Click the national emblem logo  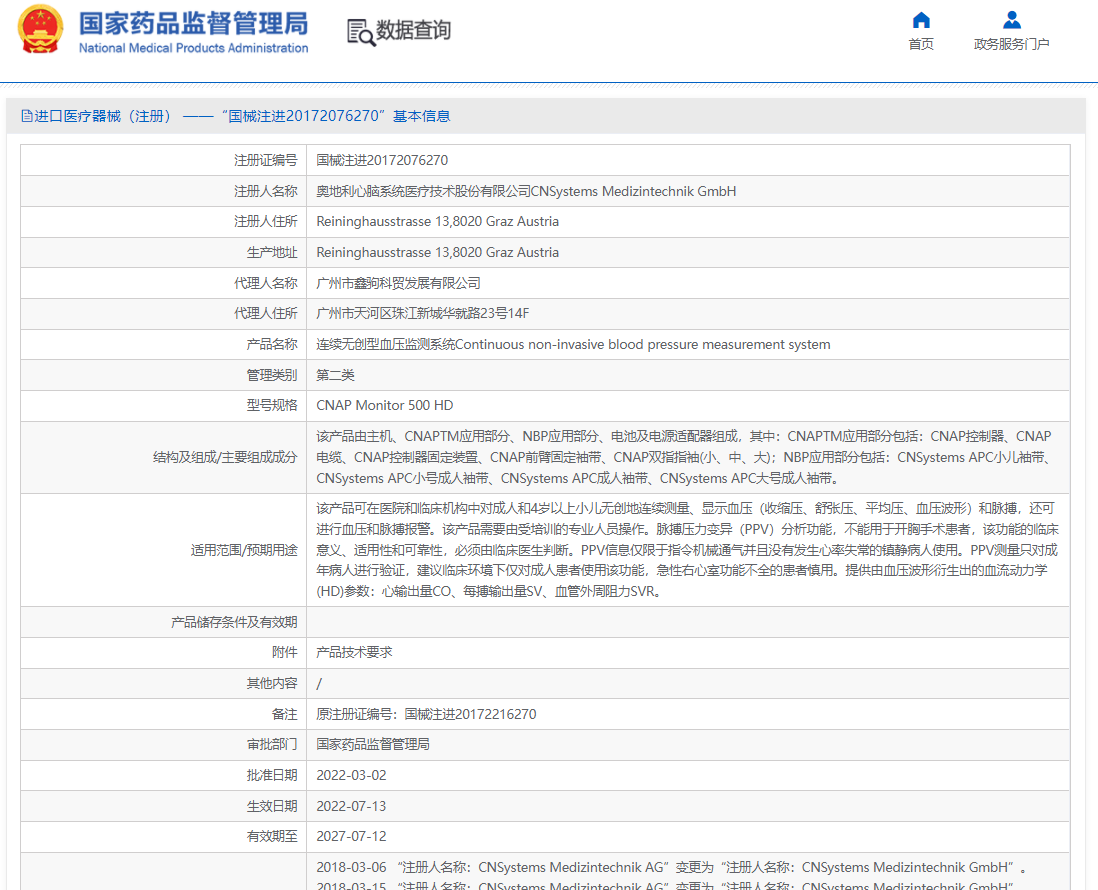(x=39, y=31)
